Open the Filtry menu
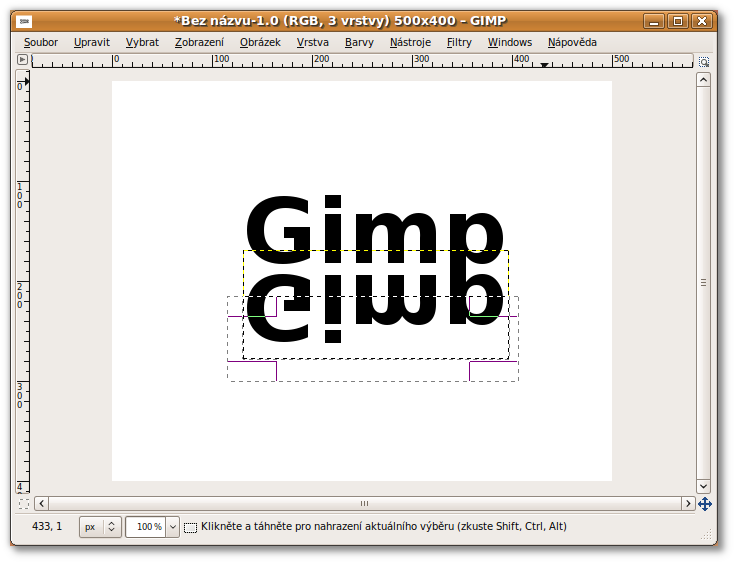Viewport: 735px width, 563px height. [x=459, y=42]
